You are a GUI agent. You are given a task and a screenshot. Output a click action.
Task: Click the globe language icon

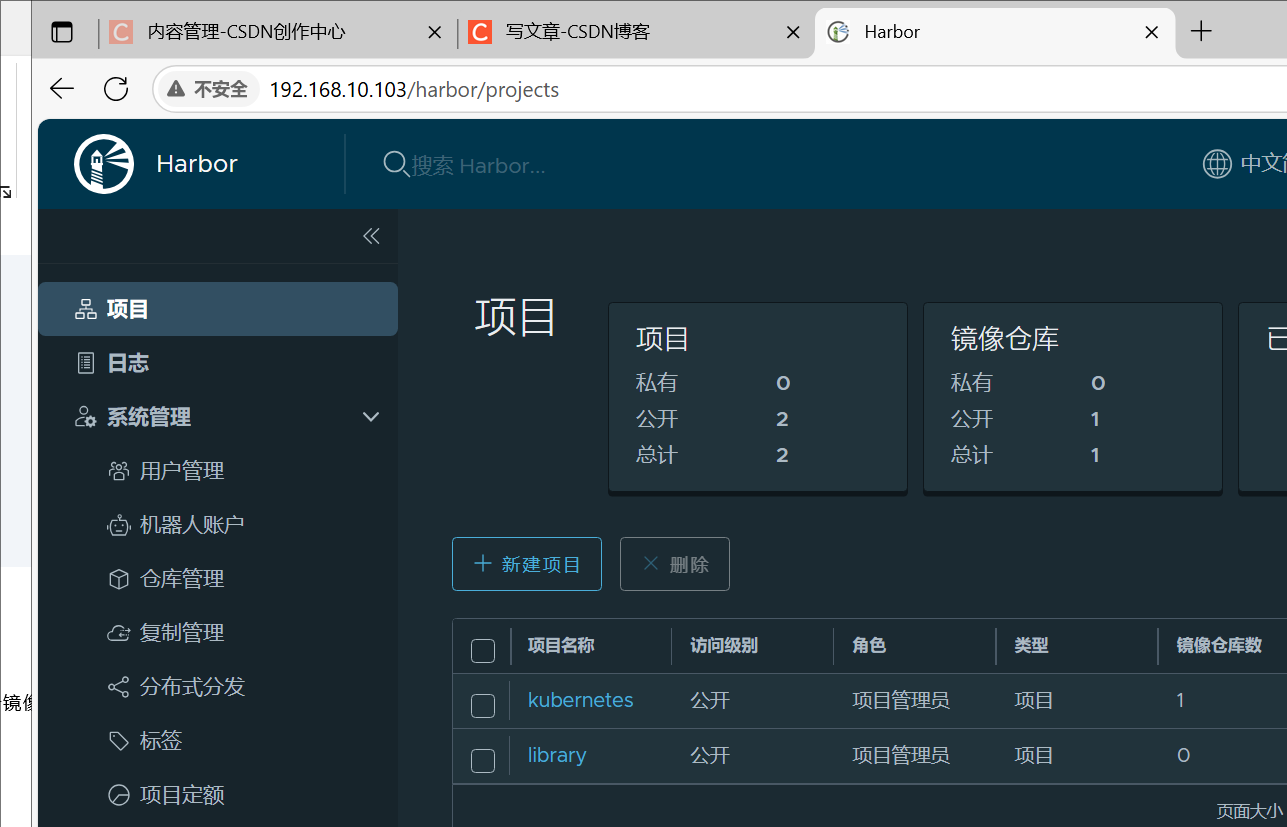click(1217, 164)
